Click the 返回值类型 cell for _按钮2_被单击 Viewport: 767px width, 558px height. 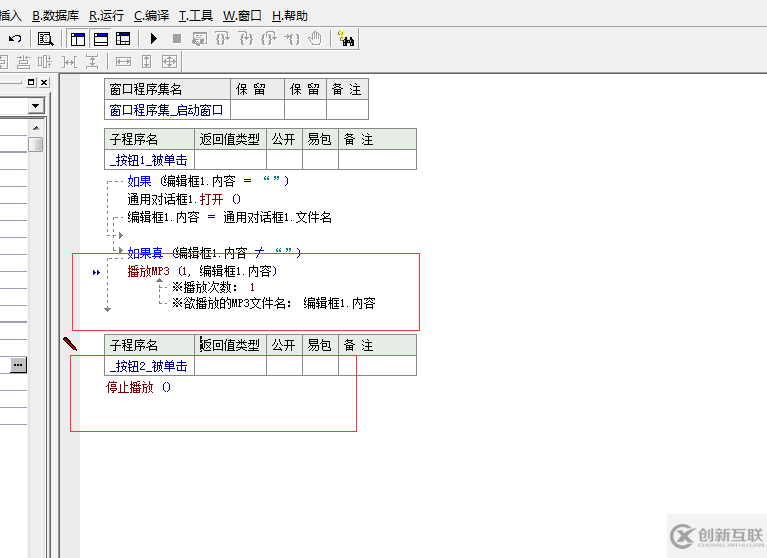230,366
